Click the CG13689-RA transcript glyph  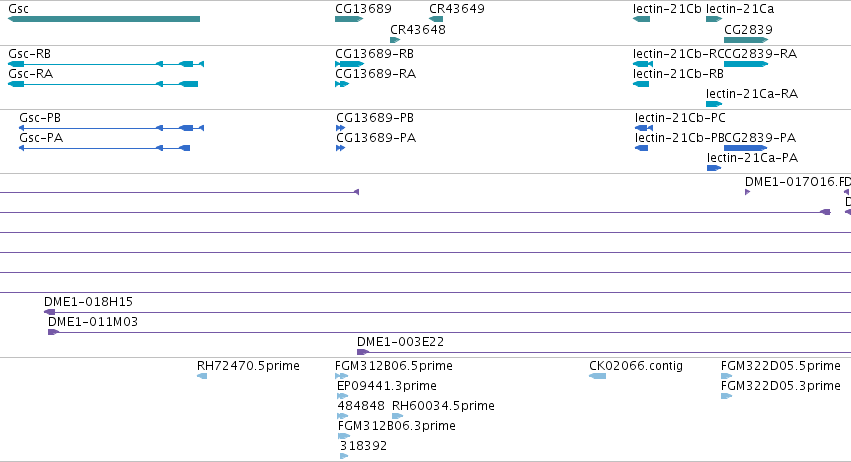pos(342,84)
